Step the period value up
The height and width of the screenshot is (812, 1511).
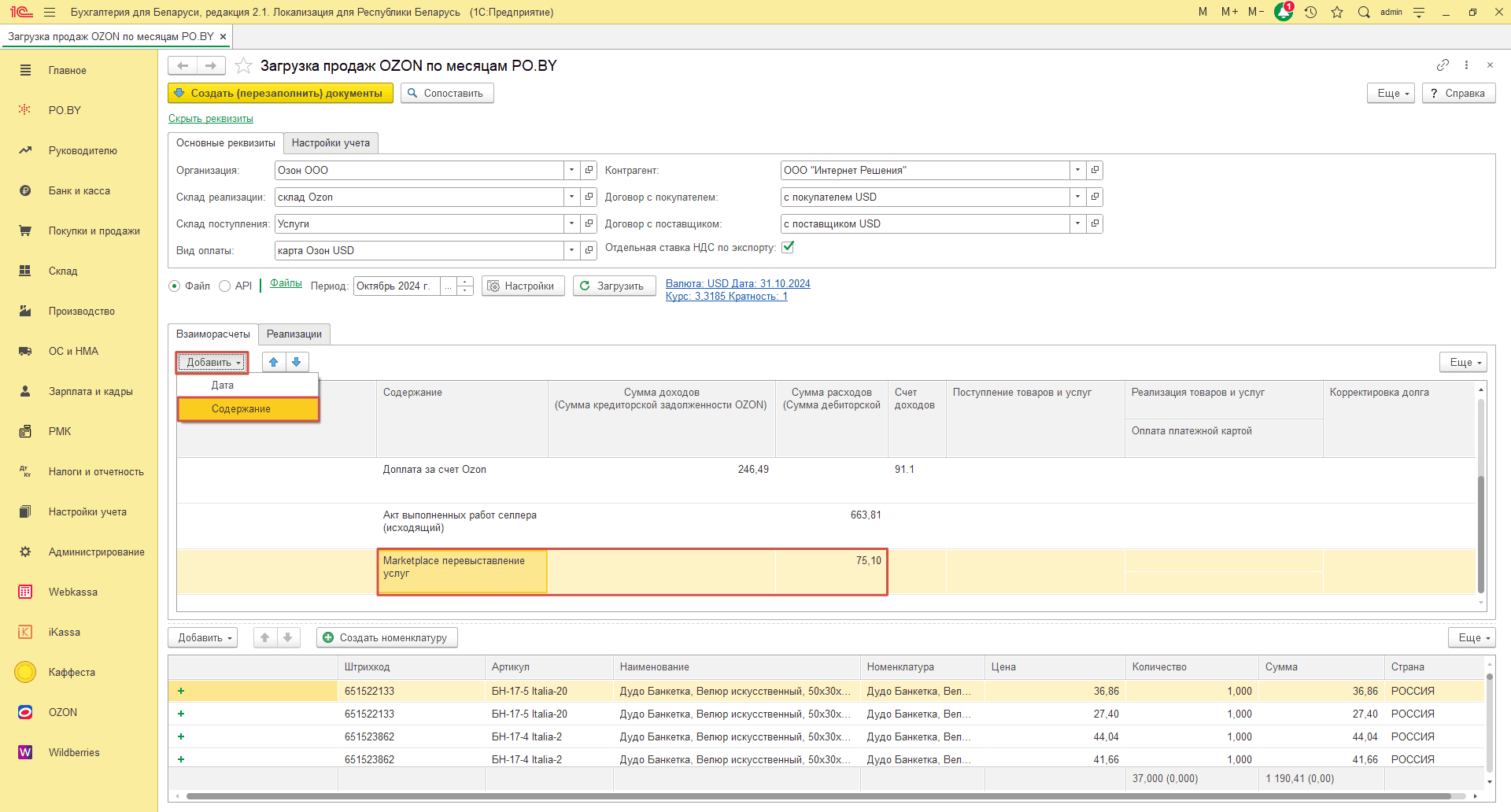point(465,281)
